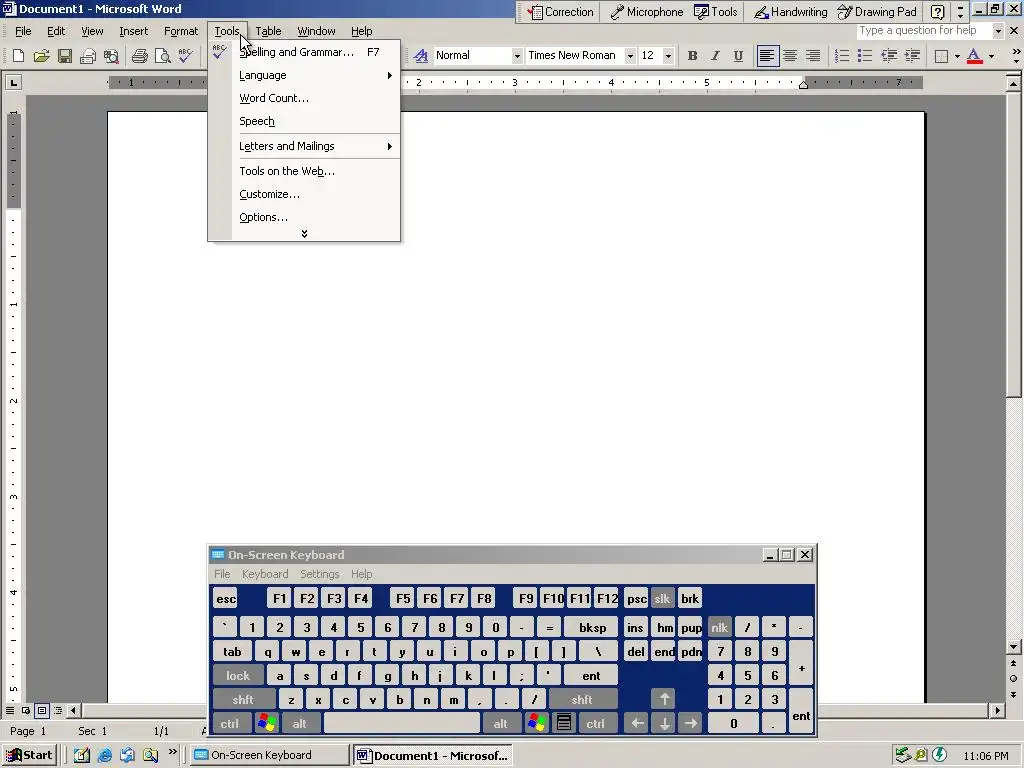Open Styles and Formatting double-A icon
This screenshot has height=768, width=1024.
(421, 56)
